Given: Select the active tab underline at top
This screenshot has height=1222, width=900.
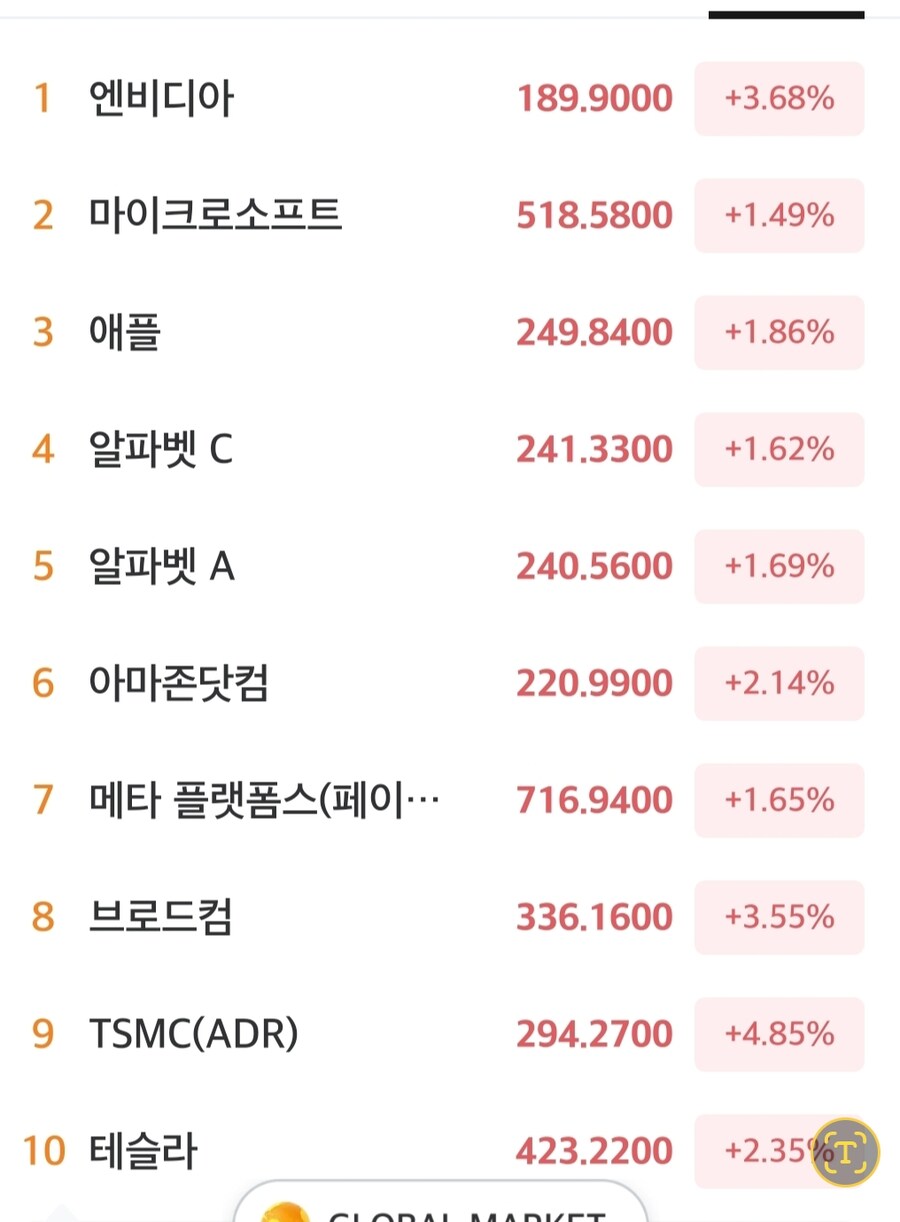Looking at the screenshot, I should pyautogui.click(x=786, y=15).
